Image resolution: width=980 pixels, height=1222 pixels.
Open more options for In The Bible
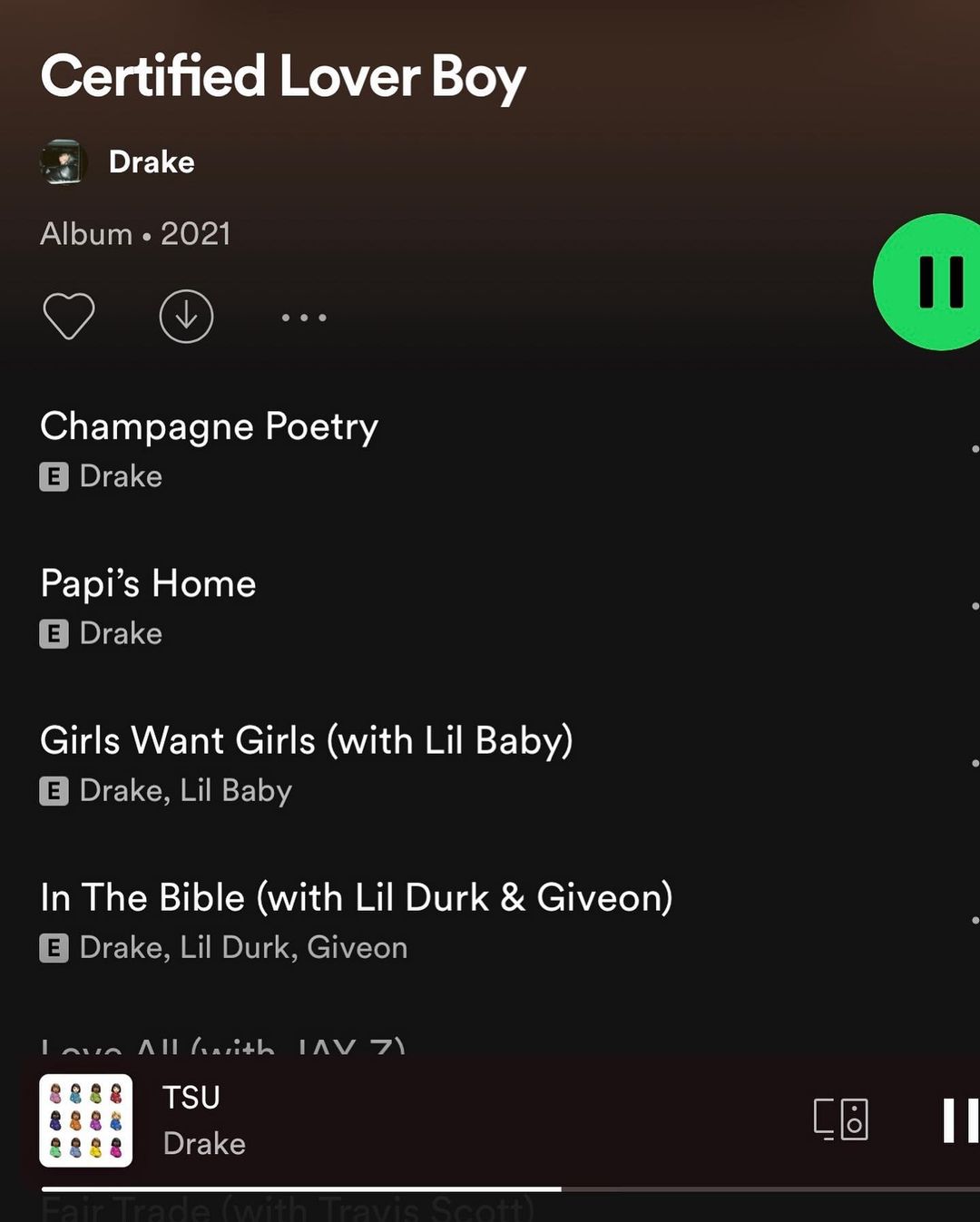coord(975,920)
